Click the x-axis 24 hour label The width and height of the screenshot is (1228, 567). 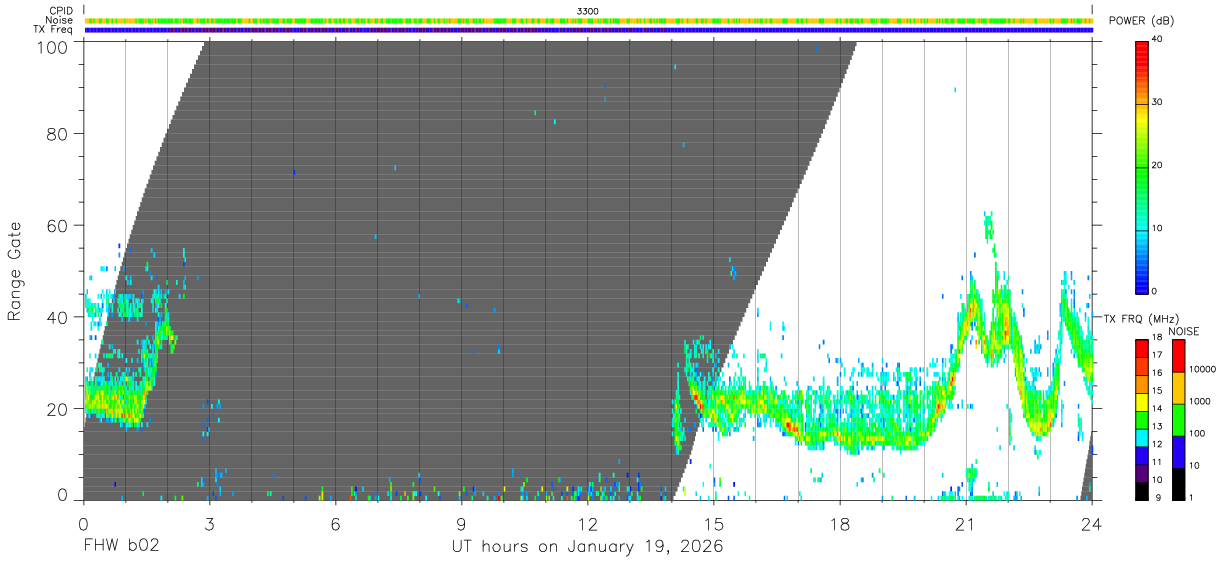point(1092,524)
